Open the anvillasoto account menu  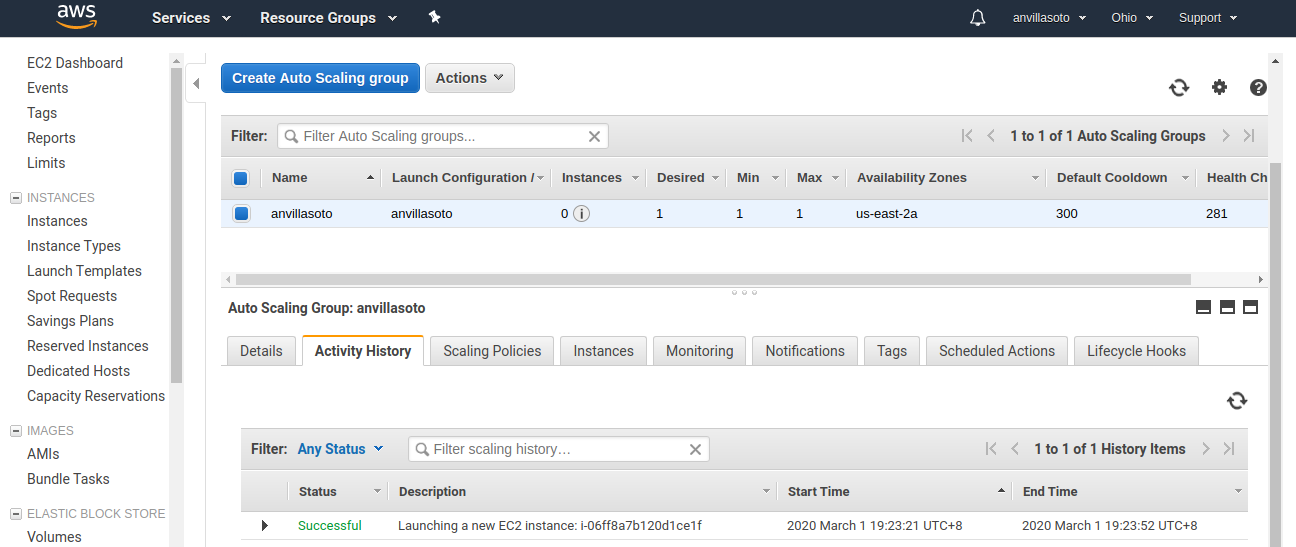point(1049,18)
